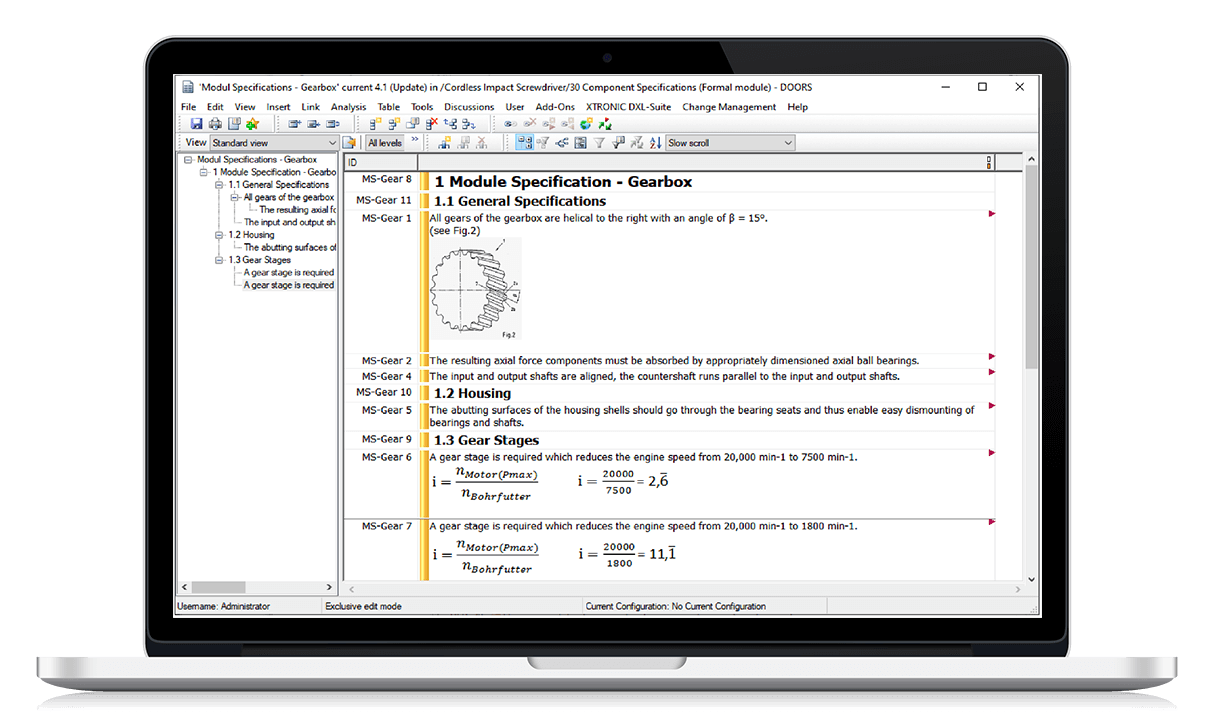Open the Analysis menu
The image size is (1214, 725).
tap(348, 107)
